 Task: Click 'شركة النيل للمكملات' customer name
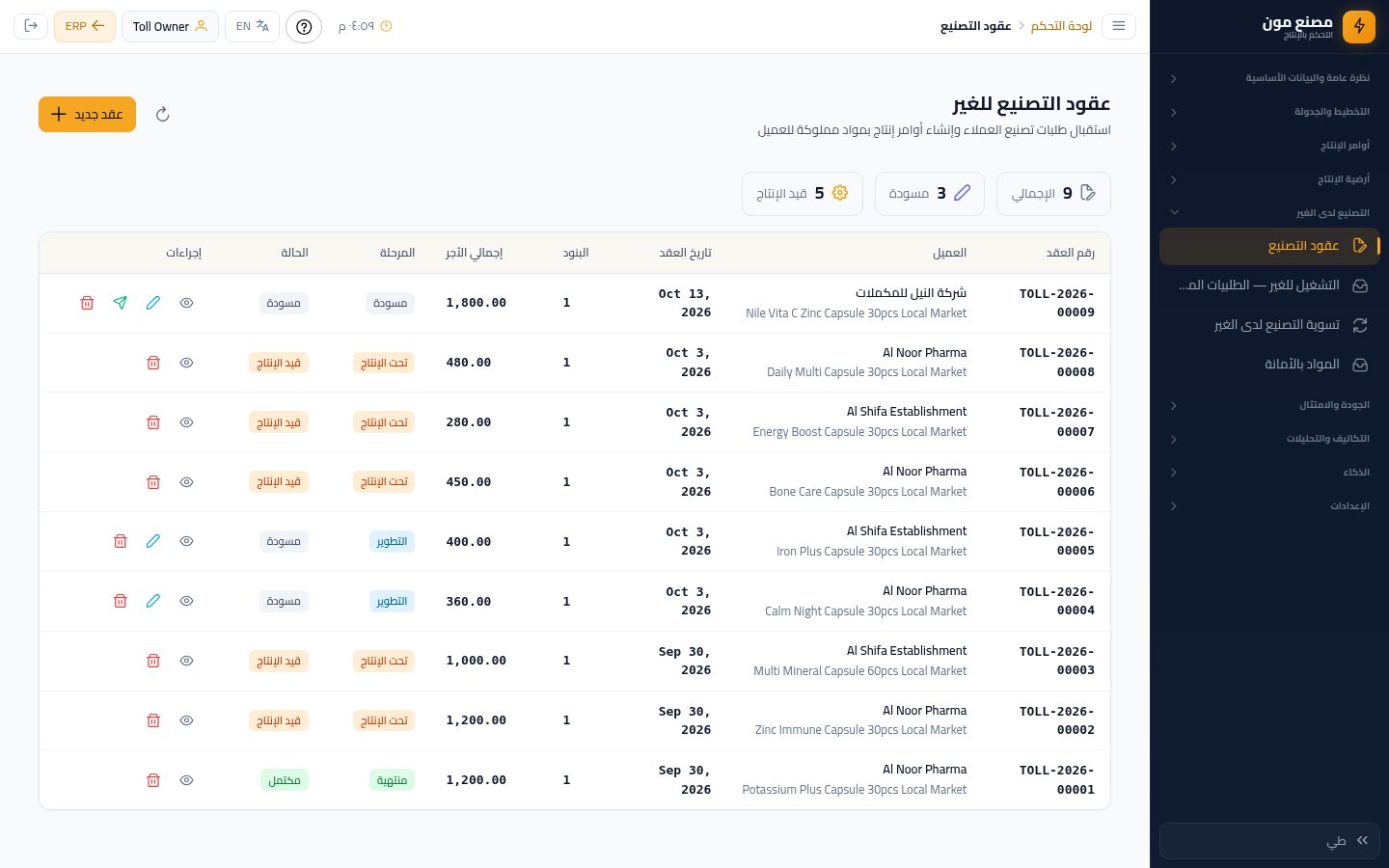click(911, 293)
